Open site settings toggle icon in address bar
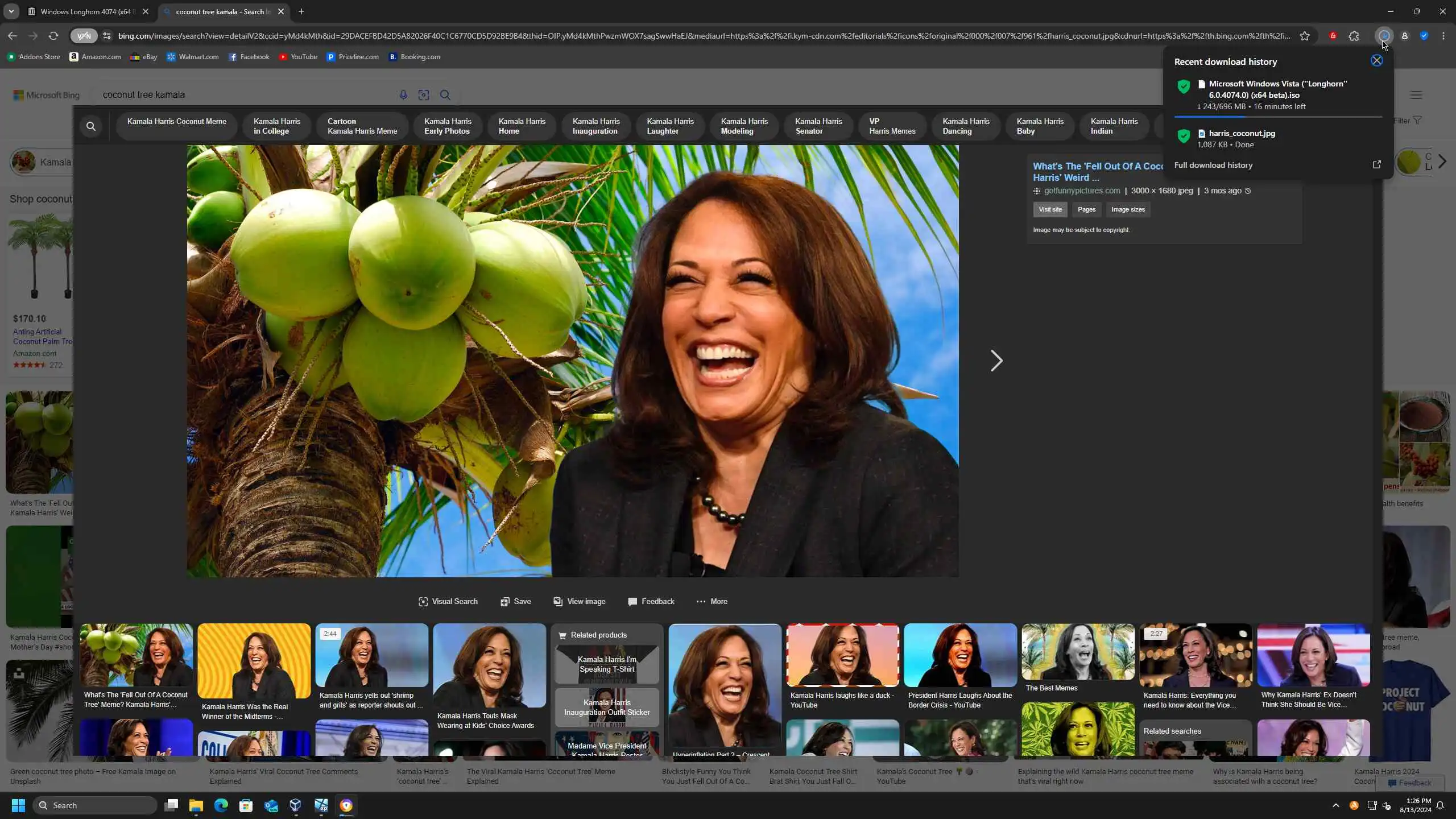This screenshot has height=819, width=1456. point(107,36)
